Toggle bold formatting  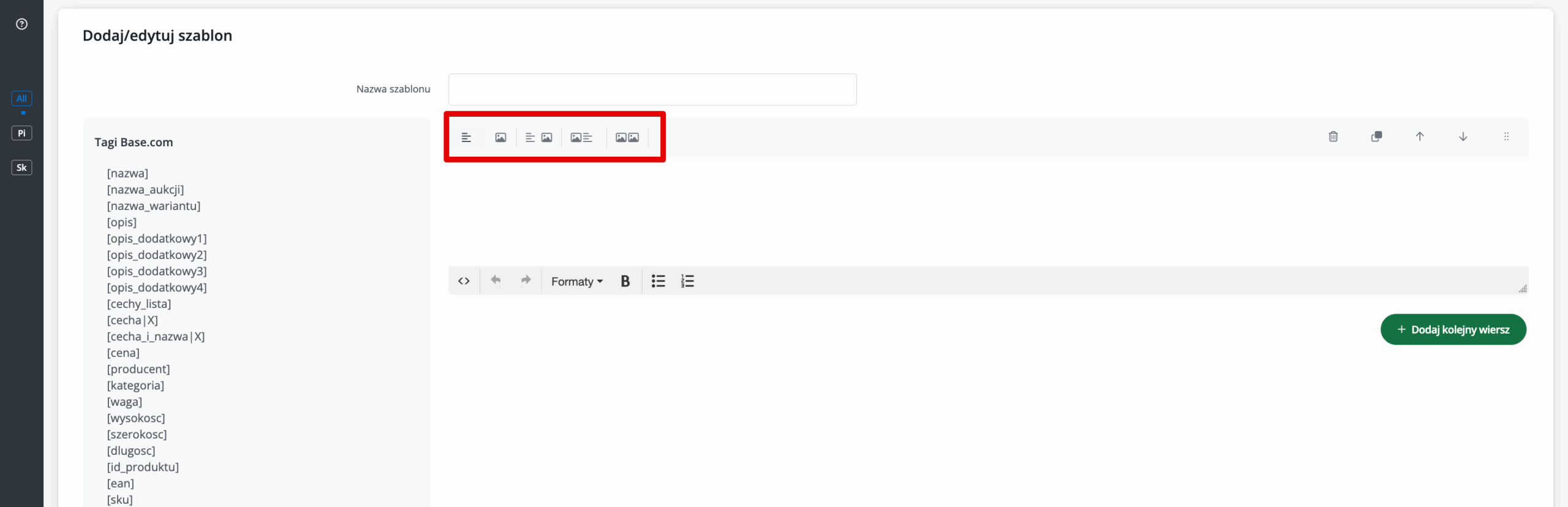click(625, 281)
